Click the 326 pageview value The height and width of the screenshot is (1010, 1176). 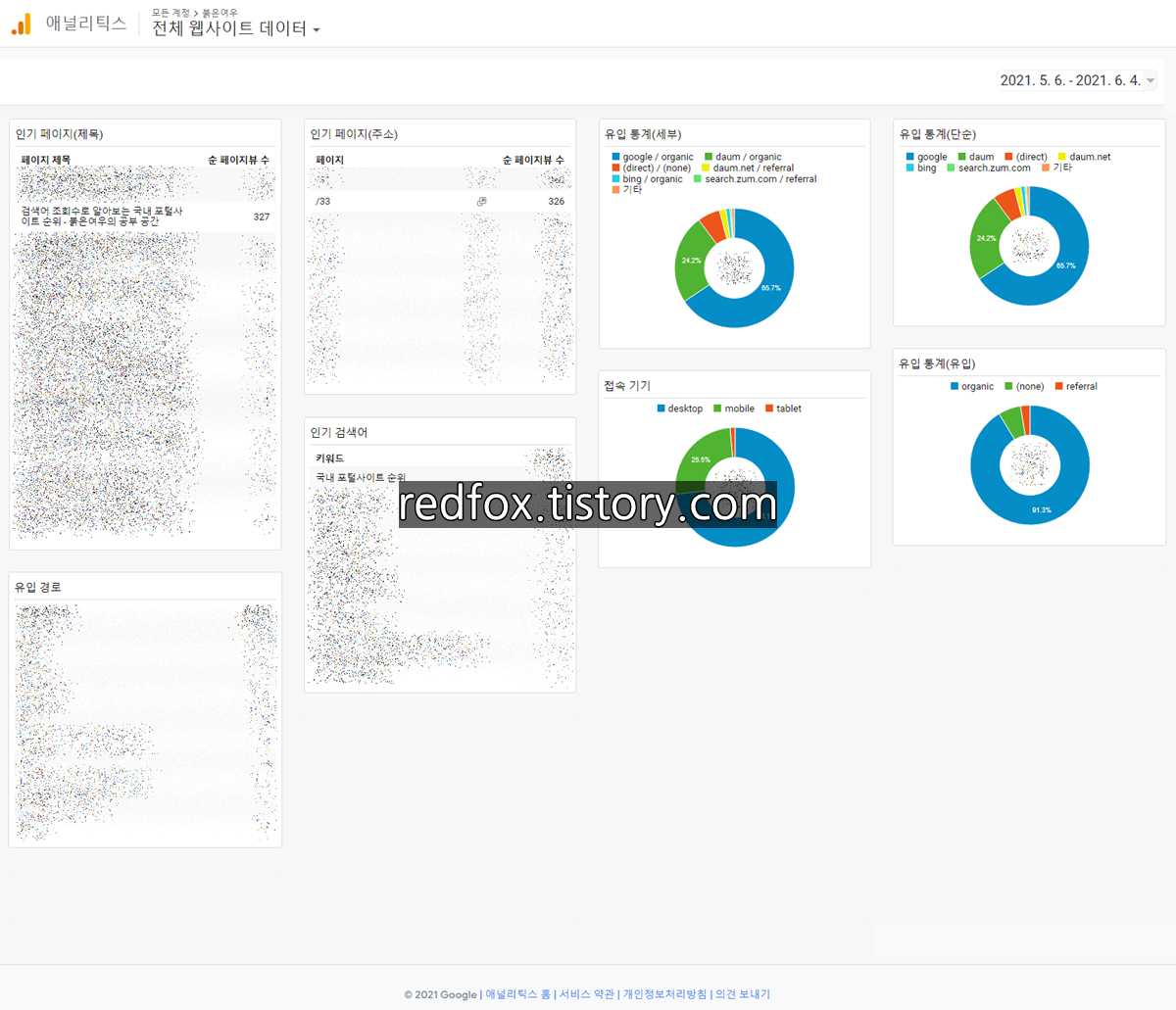(557, 201)
